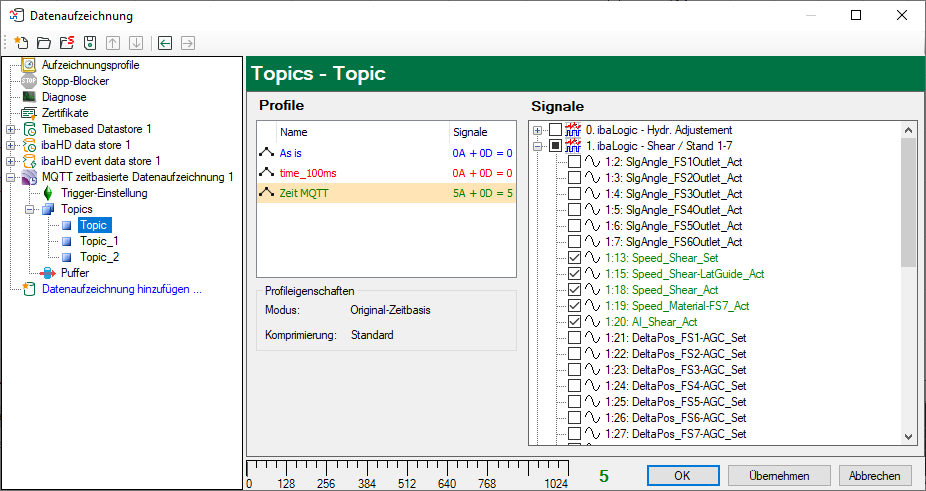Click the MQTT zeitbasierte Datenaufzeichnung icon
Image resolution: width=926 pixels, height=491 pixels.
[x=30, y=177]
